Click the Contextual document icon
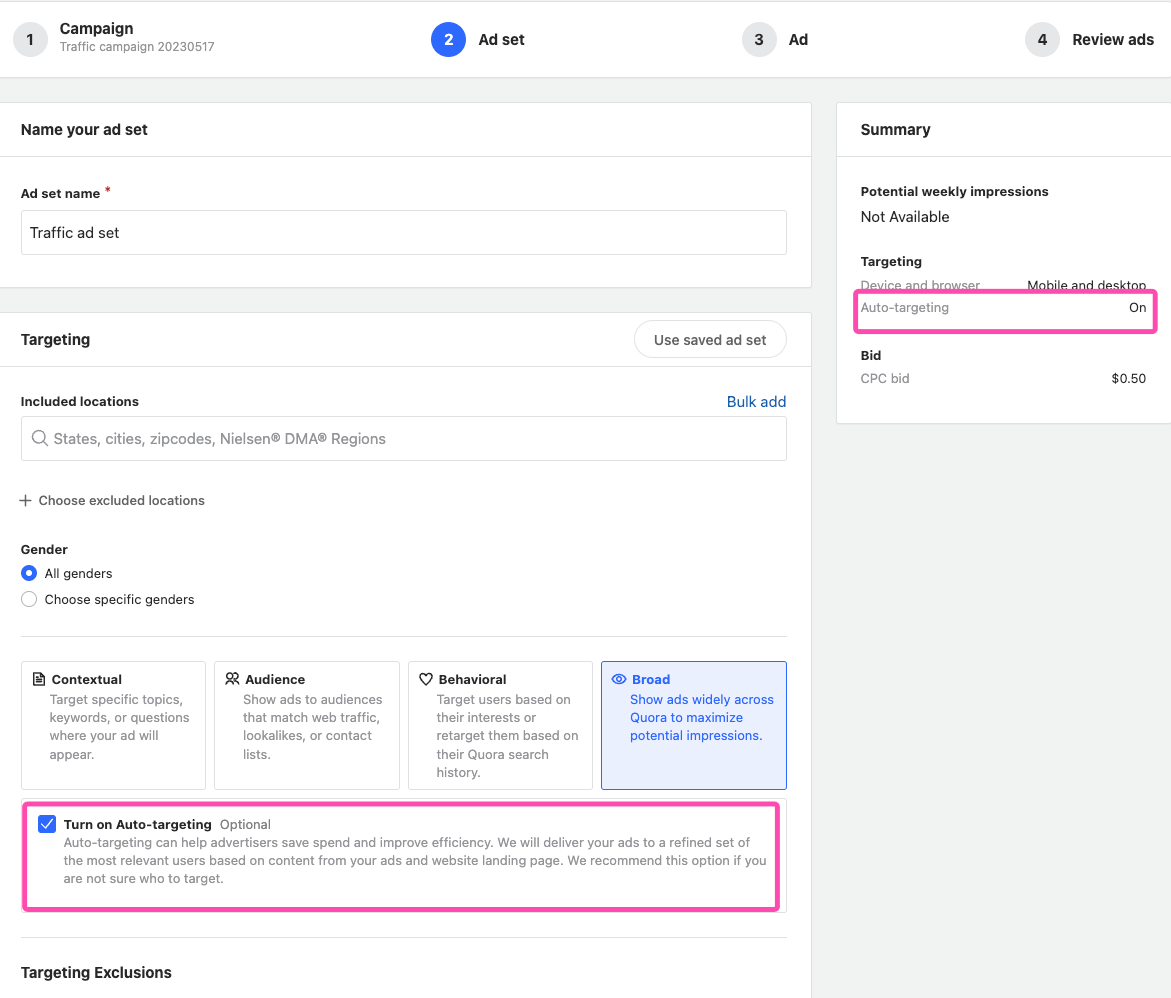This screenshot has width=1171, height=998. point(39,679)
